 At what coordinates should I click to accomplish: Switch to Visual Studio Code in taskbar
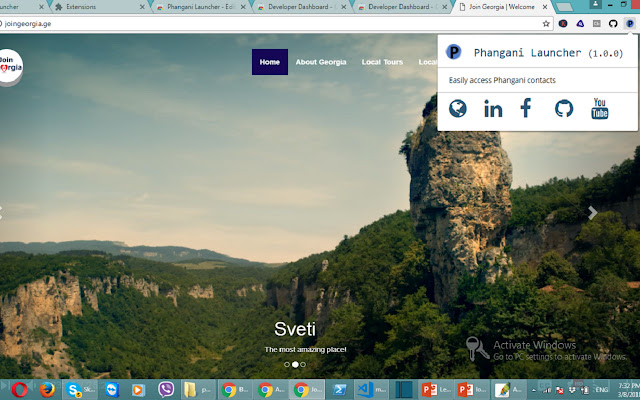[371, 390]
